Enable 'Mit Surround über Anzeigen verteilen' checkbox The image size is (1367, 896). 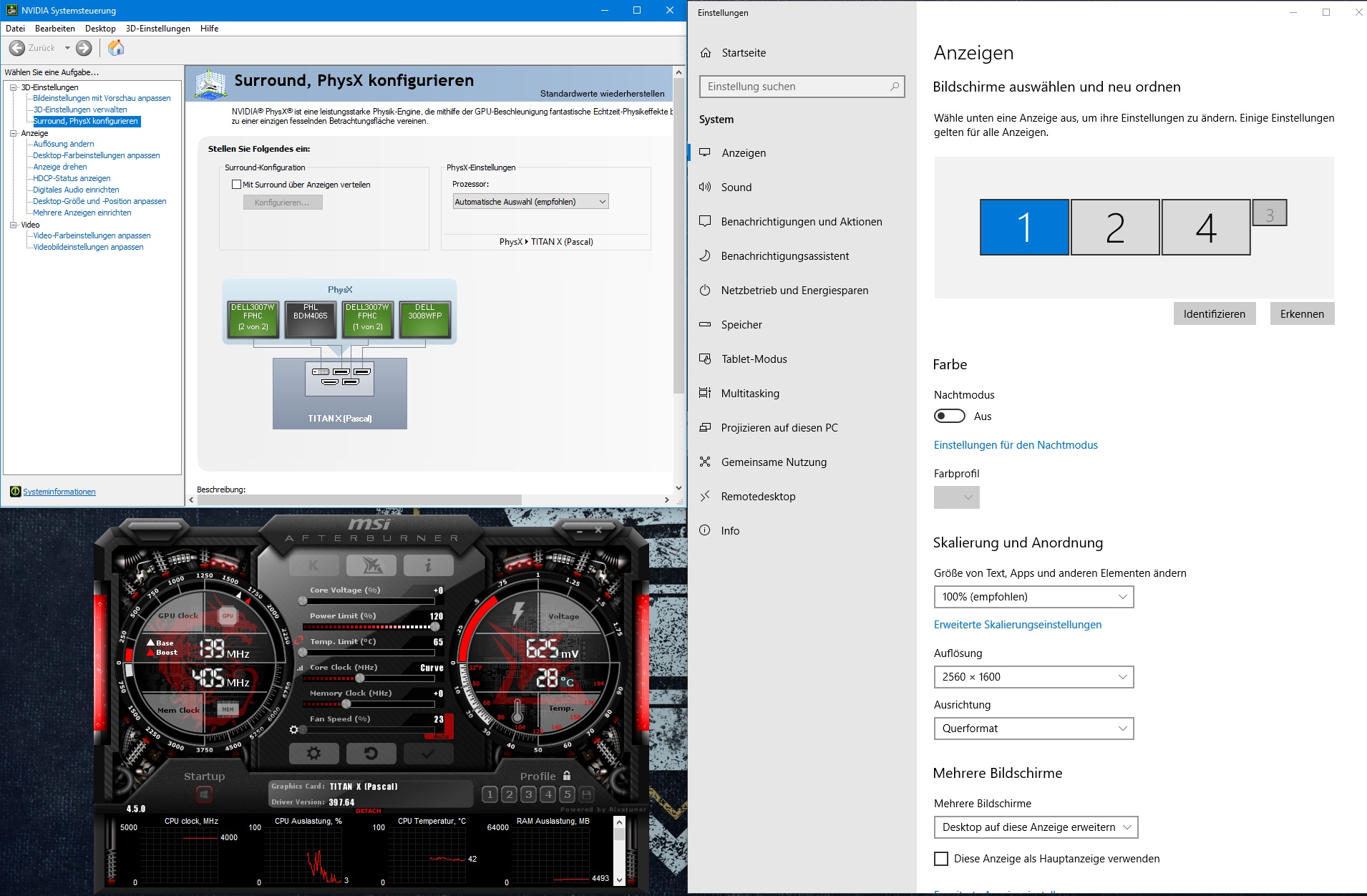[236, 185]
